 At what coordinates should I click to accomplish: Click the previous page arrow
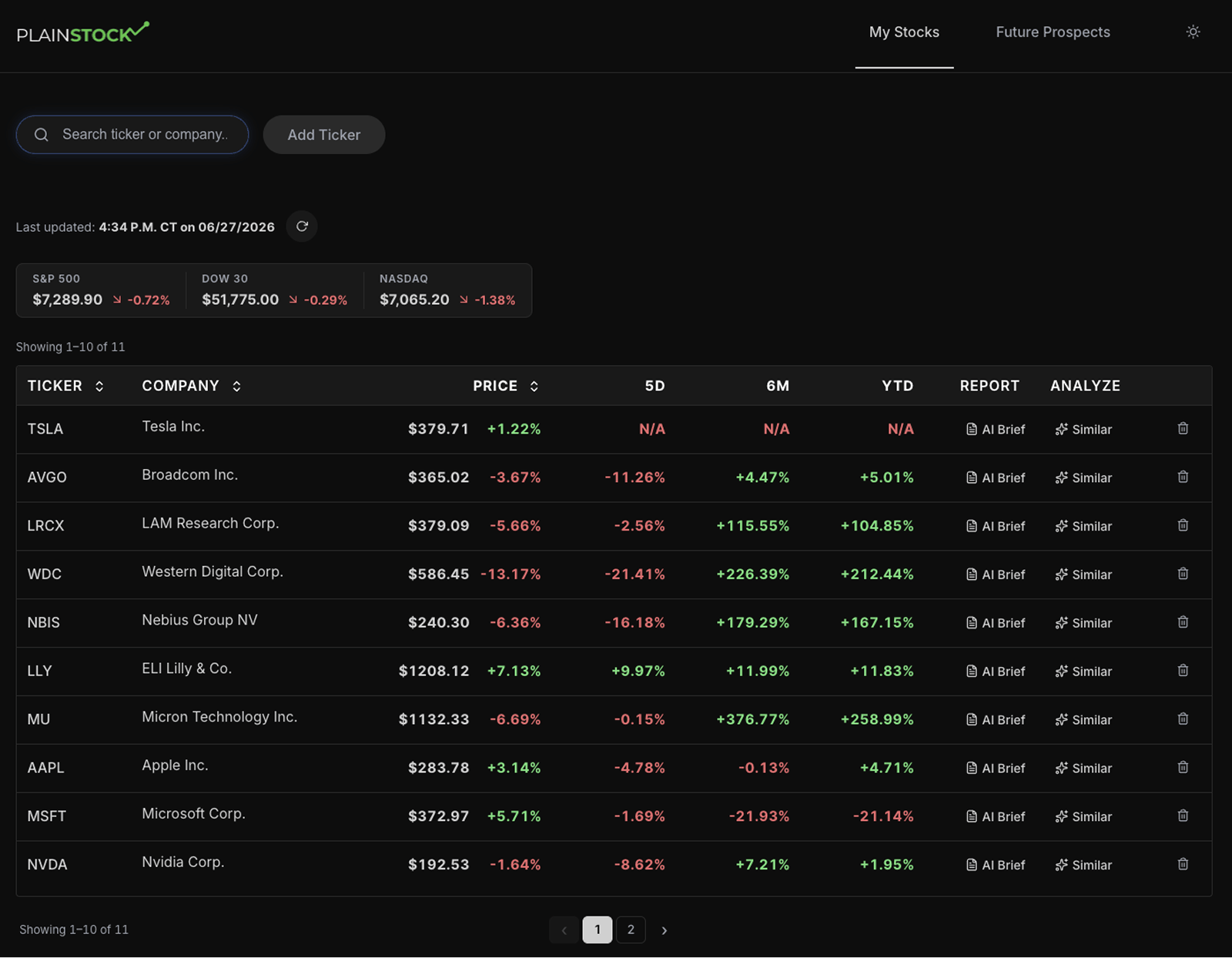click(564, 930)
